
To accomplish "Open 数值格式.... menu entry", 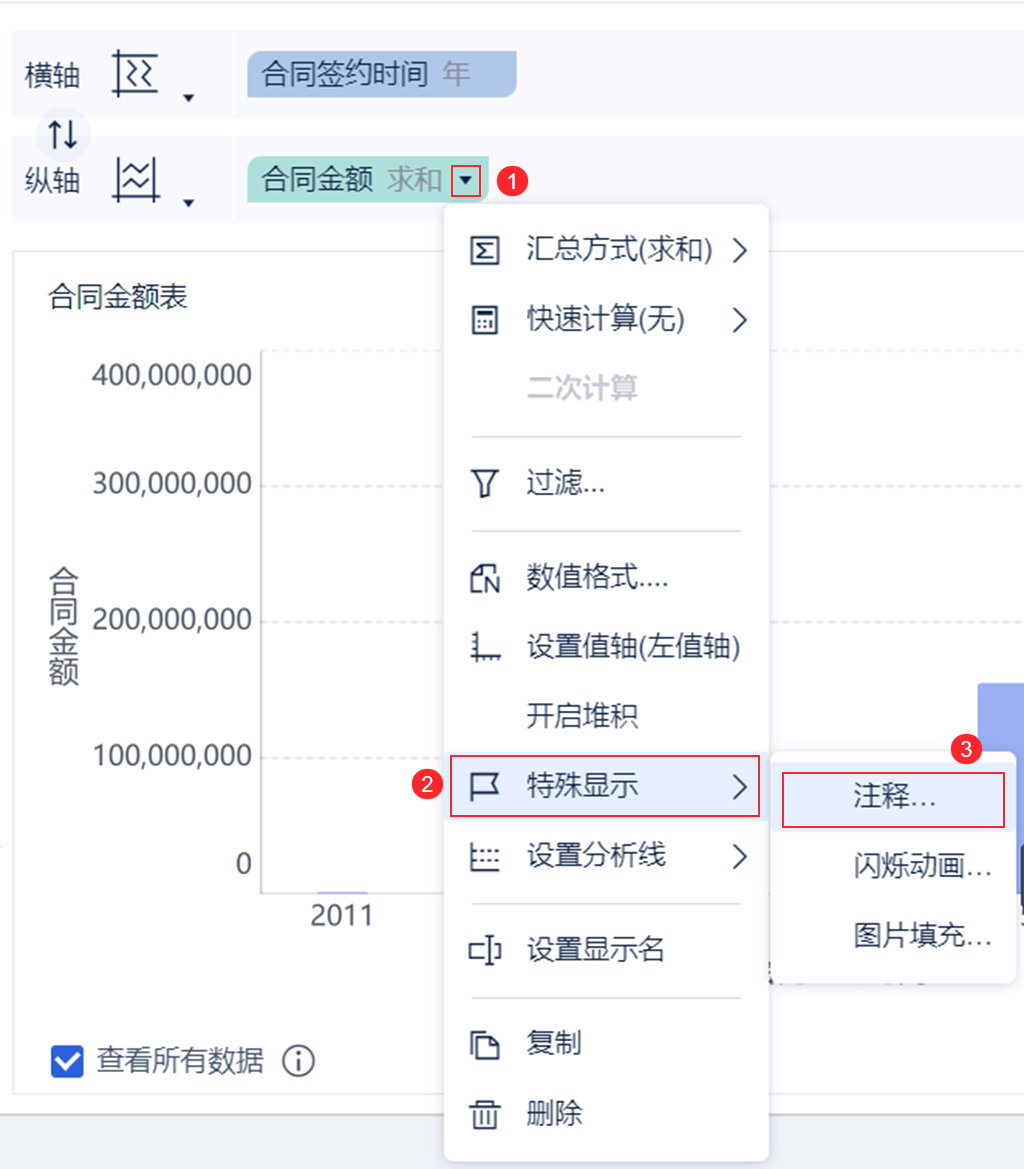I will (606, 577).
